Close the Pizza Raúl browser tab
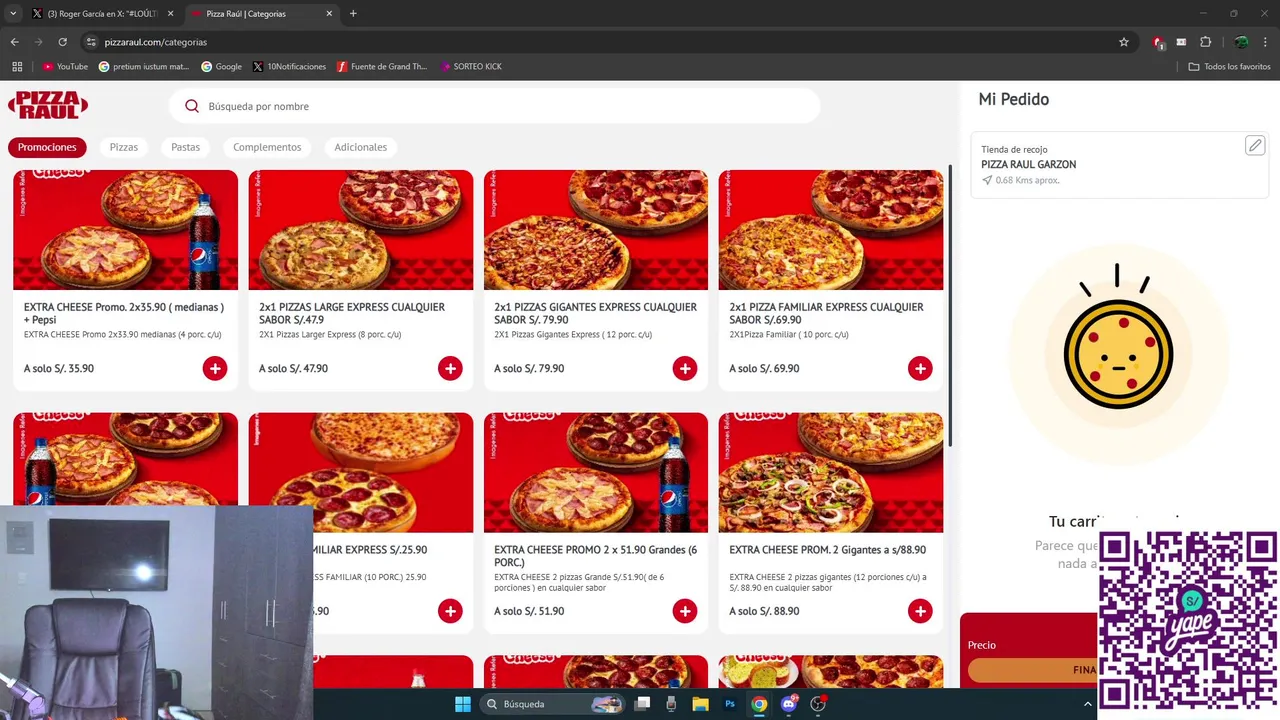This screenshot has height=720, width=1280. tap(329, 14)
